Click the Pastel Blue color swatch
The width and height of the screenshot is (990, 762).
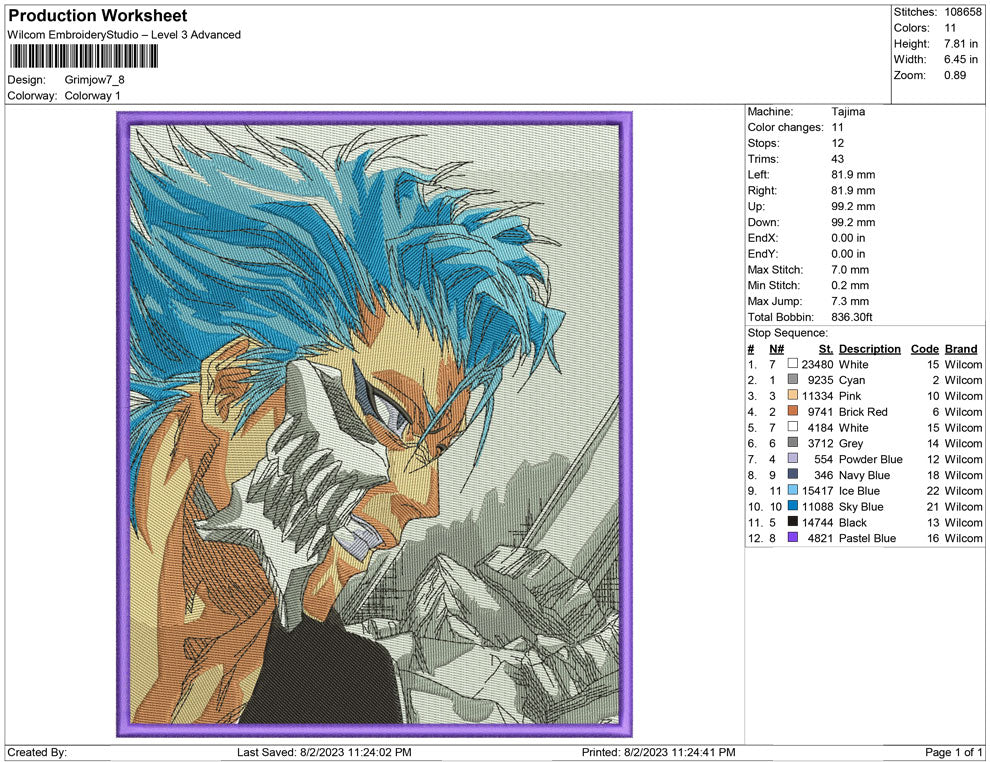[x=793, y=538]
